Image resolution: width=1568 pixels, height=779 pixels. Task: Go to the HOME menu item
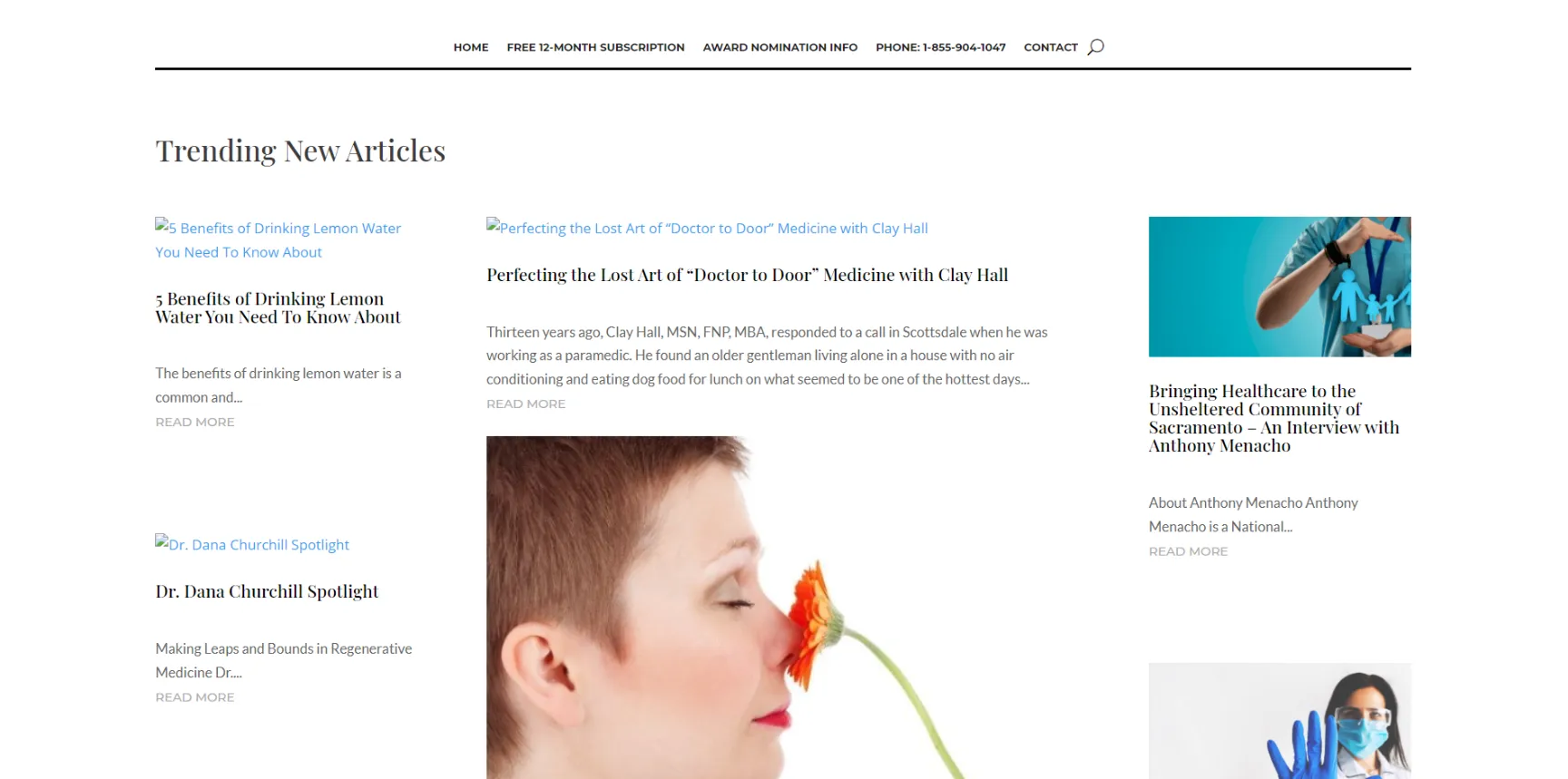coord(471,47)
